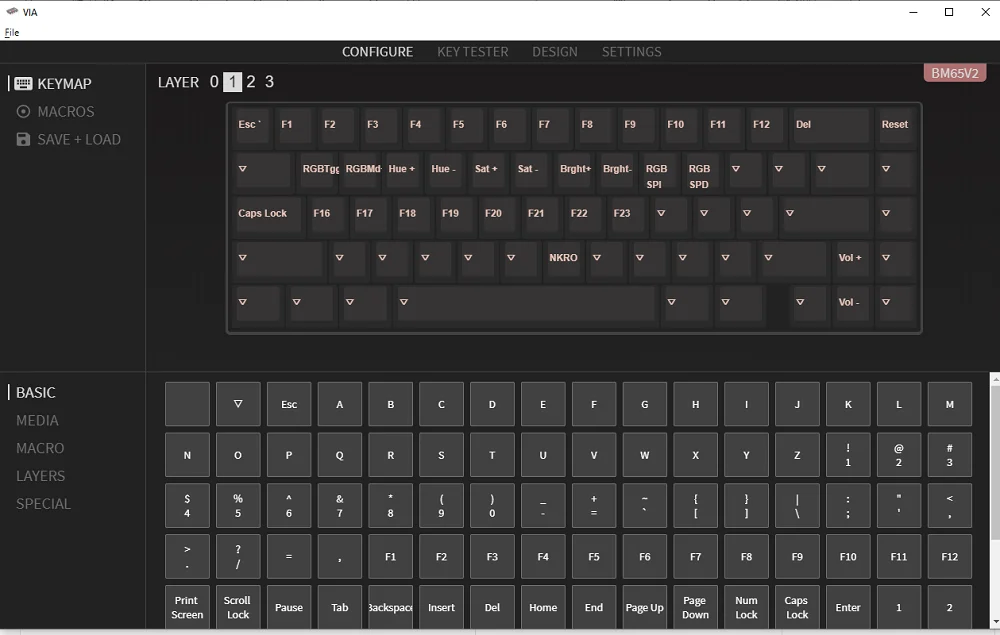Open the Design tab
Viewport: 1000px width, 635px height.
coord(554,52)
